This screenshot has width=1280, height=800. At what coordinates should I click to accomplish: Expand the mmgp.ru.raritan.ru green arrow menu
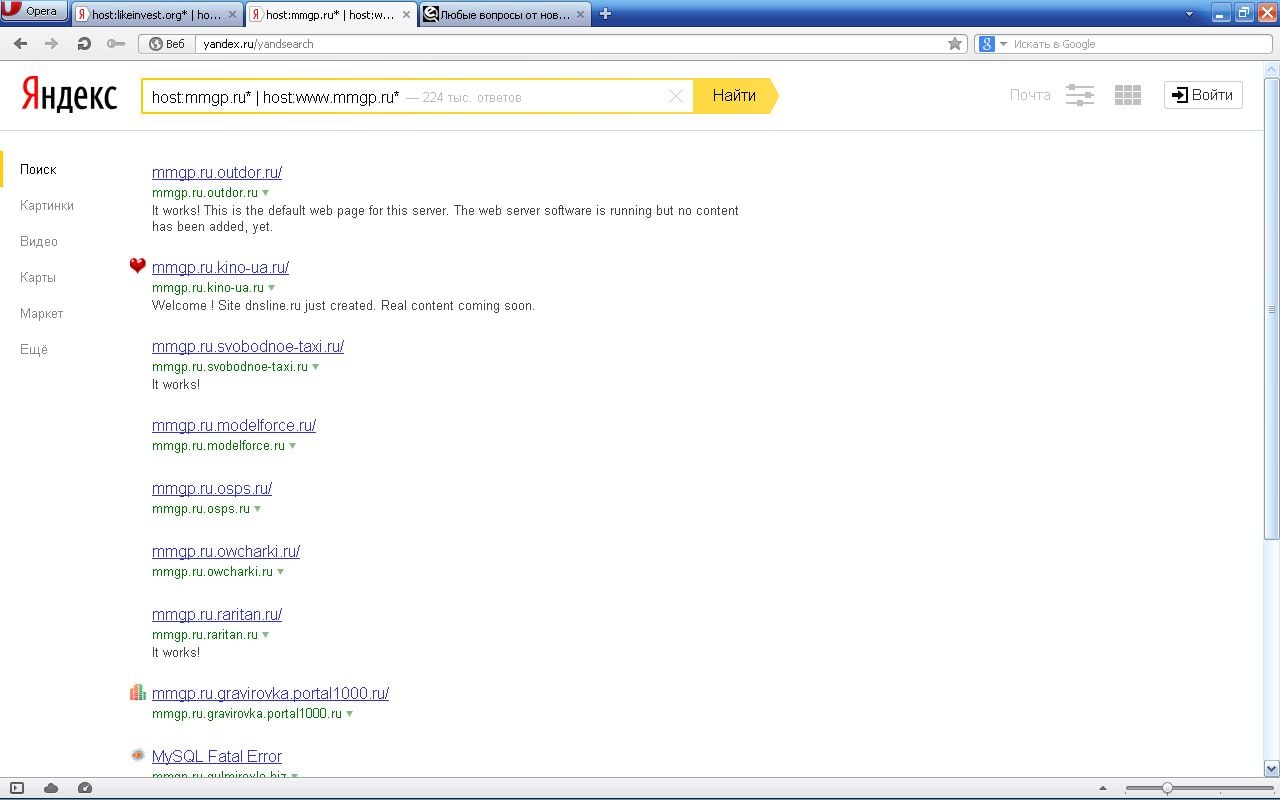(266, 635)
